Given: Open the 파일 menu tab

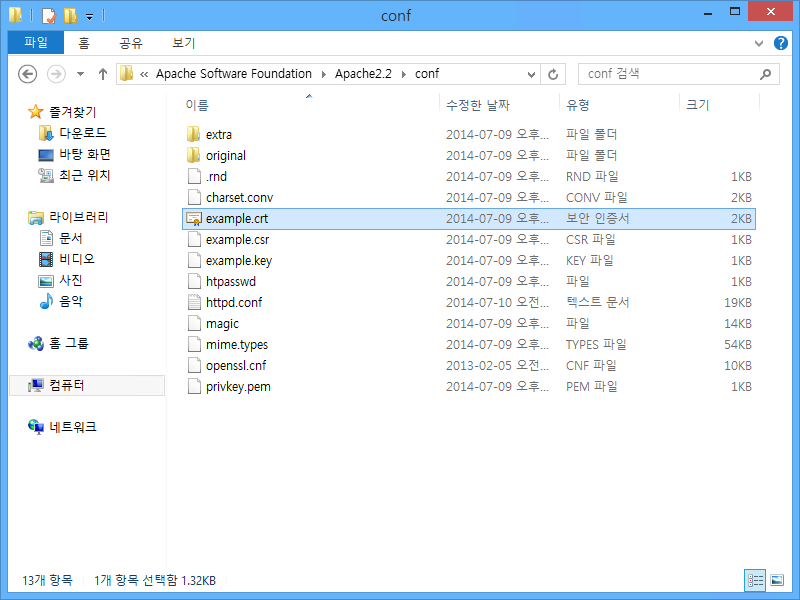Looking at the screenshot, I should tap(36, 43).
